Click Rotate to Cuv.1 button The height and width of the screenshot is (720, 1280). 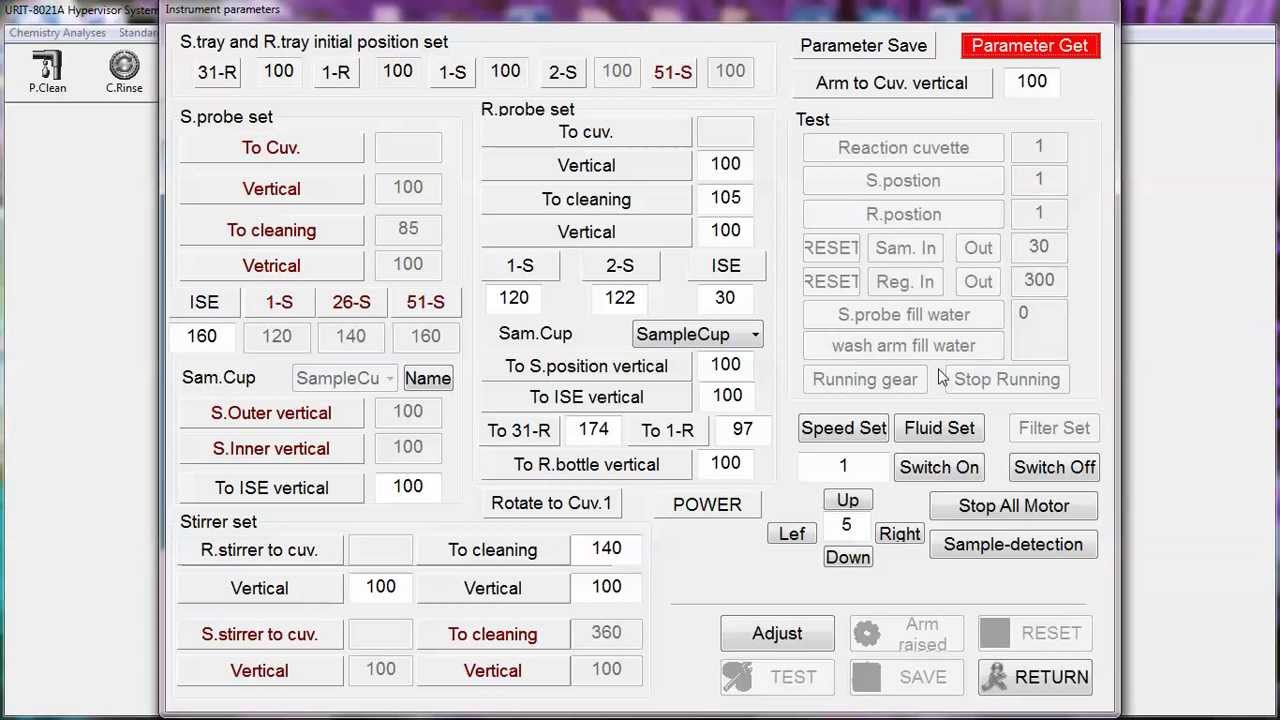pos(551,503)
